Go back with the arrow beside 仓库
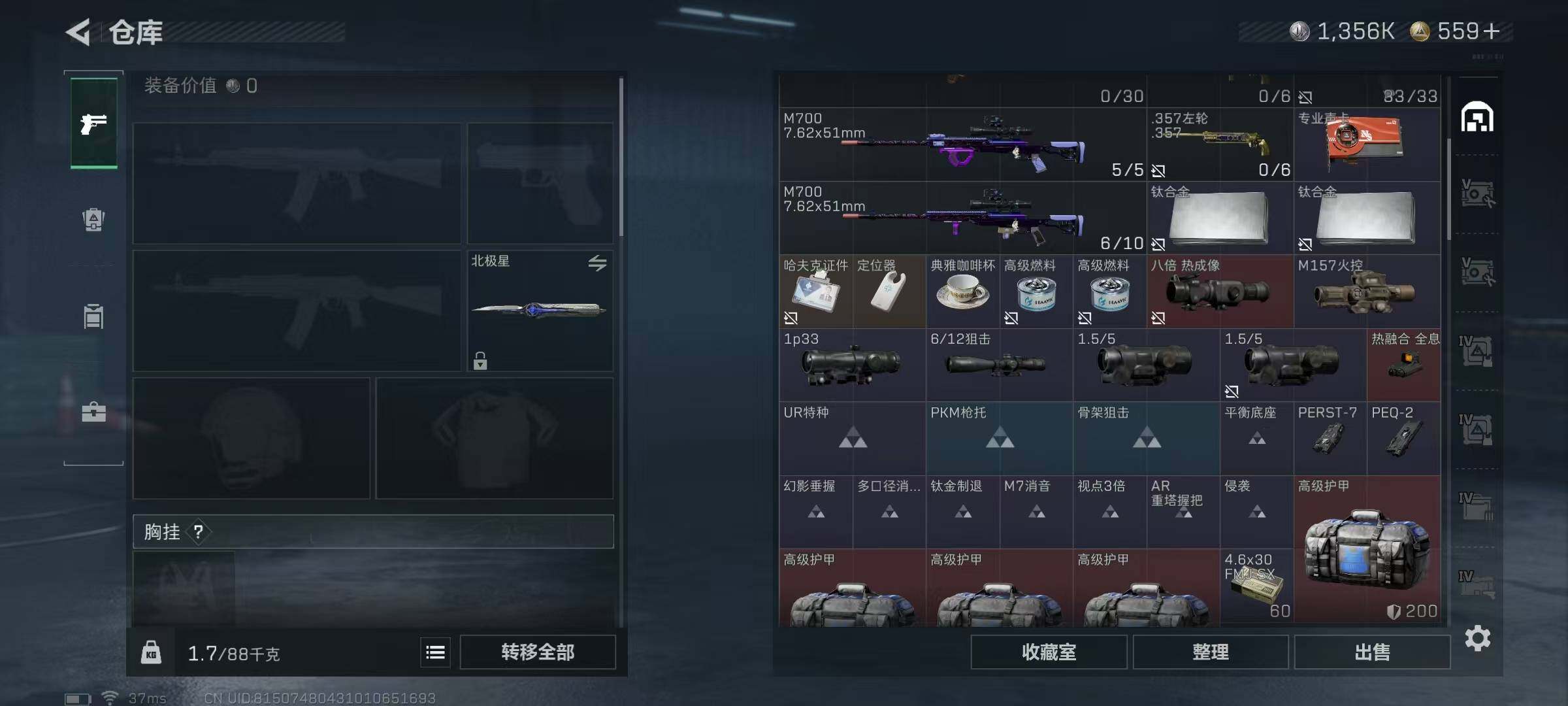The image size is (1568, 706). click(78, 32)
